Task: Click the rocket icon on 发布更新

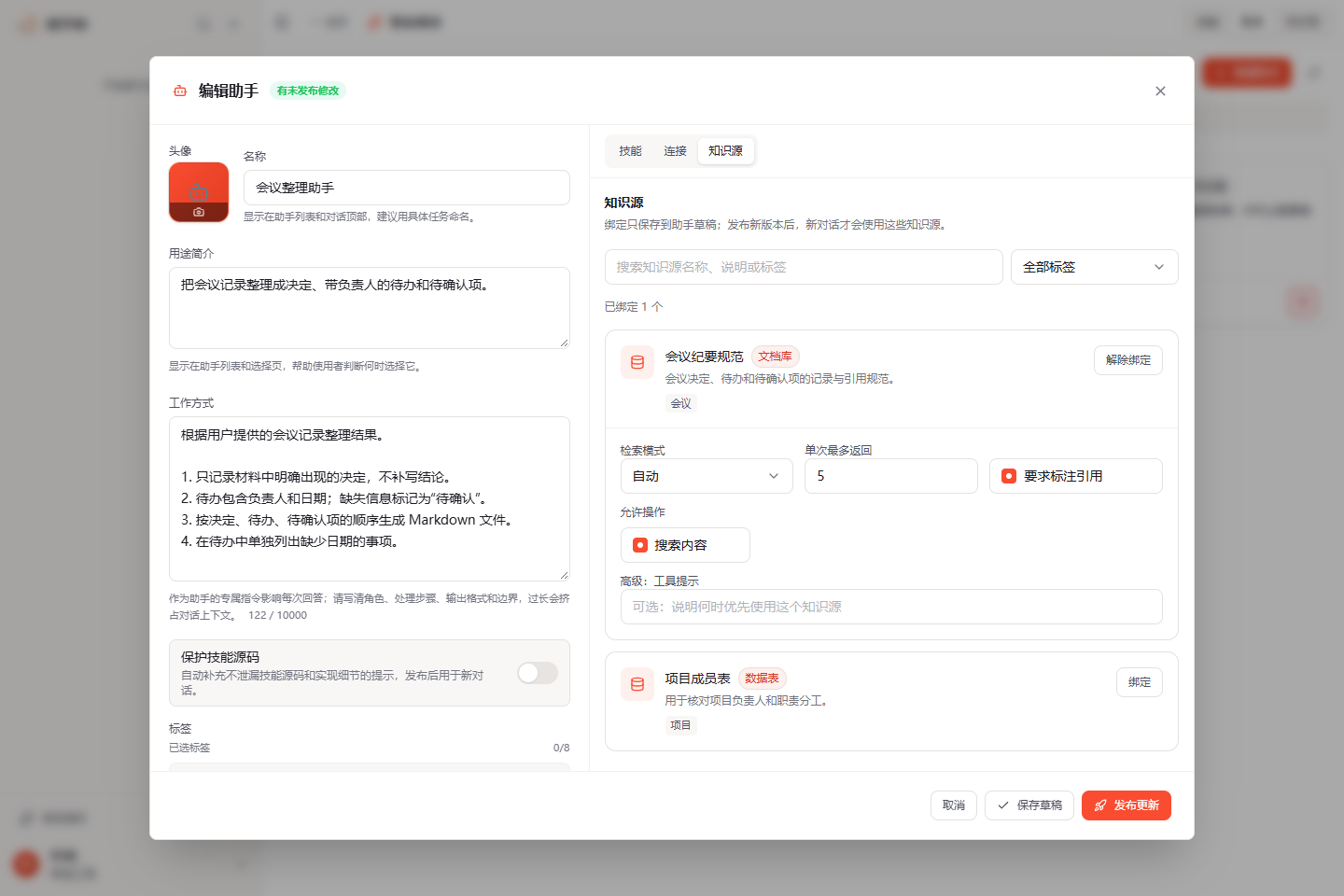Action: [x=1100, y=805]
